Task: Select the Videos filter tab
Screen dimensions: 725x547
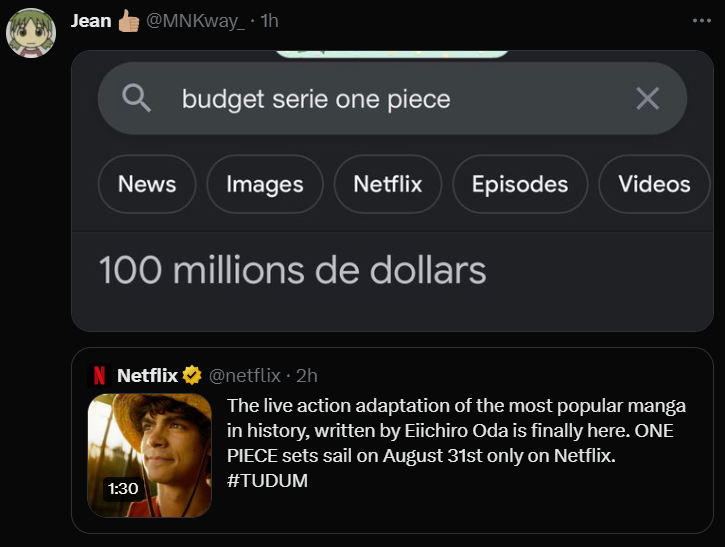Action: [x=654, y=184]
